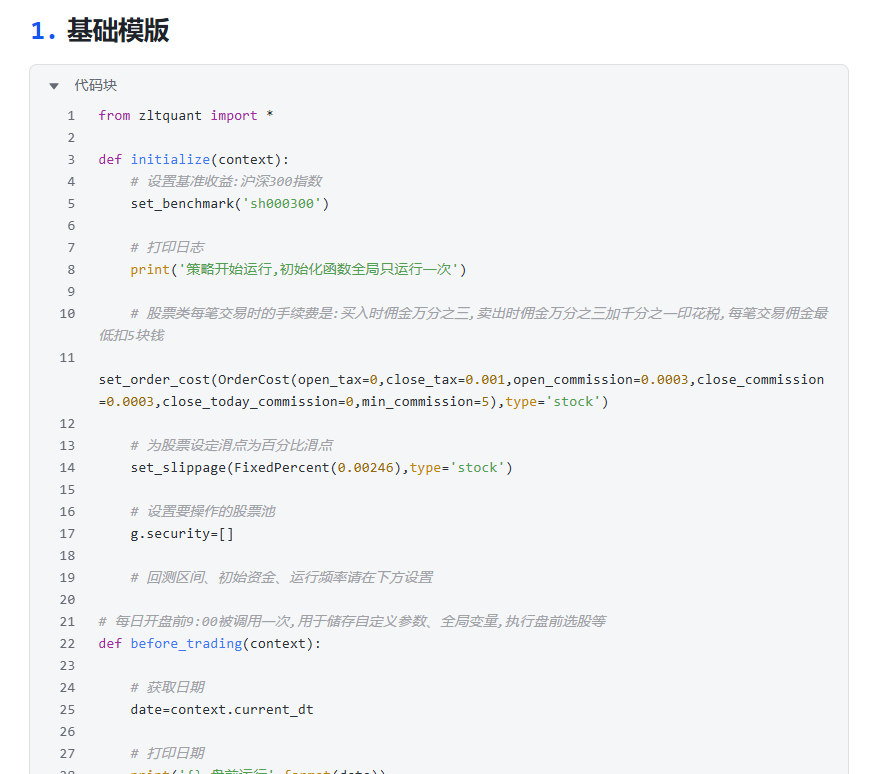
Task: Click the 设置基准收益 comment line
Action: 226,182
